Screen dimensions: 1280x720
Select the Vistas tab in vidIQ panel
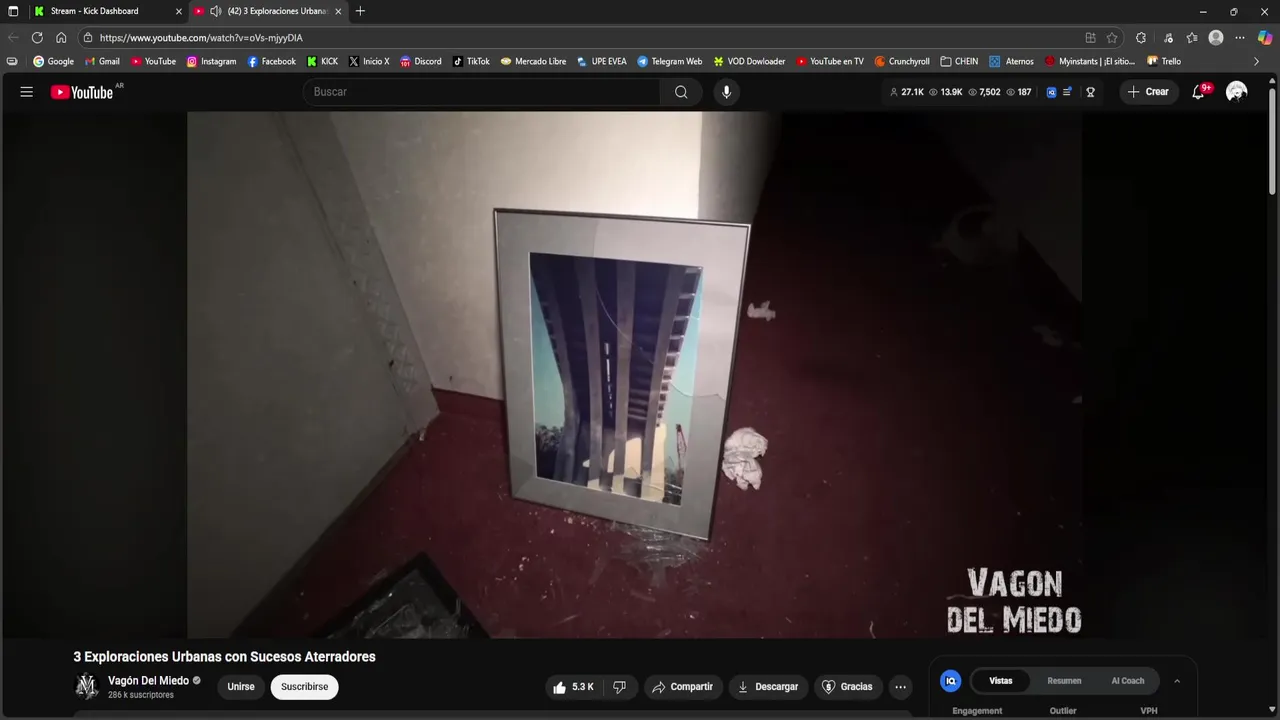(1001, 681)
